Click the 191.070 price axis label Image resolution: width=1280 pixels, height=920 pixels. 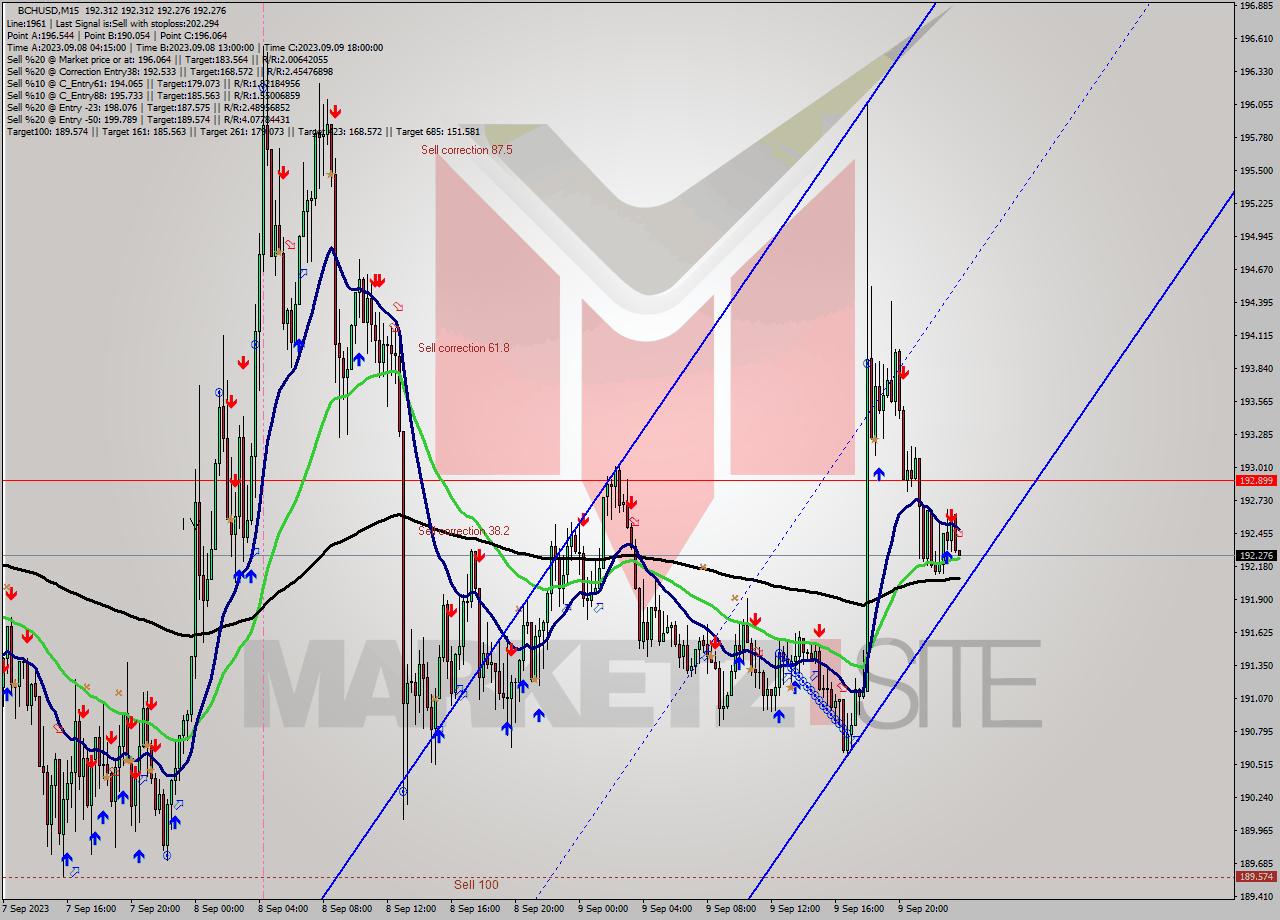coord(1255,699)
